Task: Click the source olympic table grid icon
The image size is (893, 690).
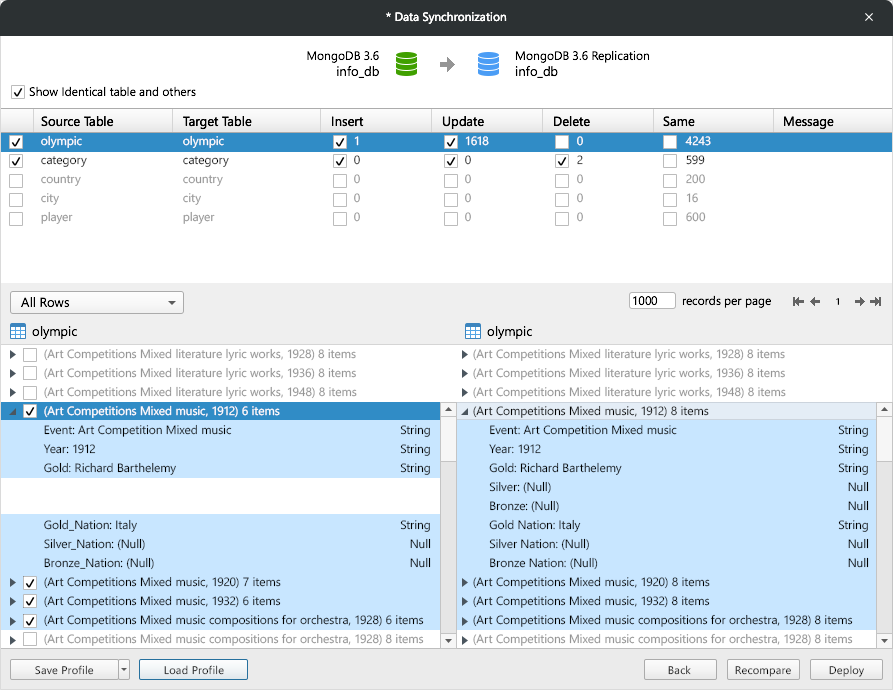Action: 18,331
